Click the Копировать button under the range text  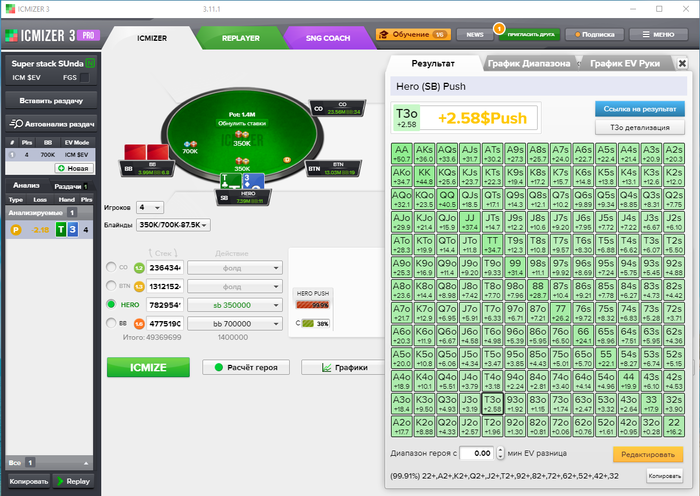(665, 476)
